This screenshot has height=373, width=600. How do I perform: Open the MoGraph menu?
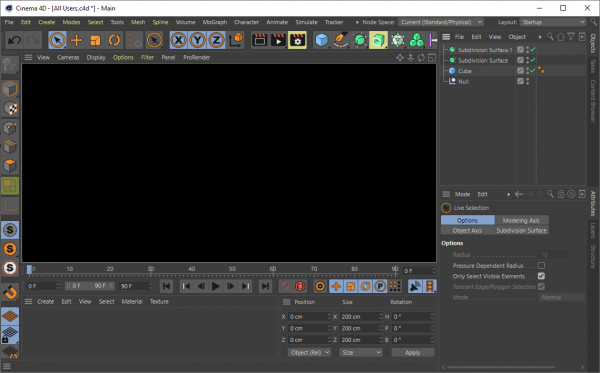[215, 22]
